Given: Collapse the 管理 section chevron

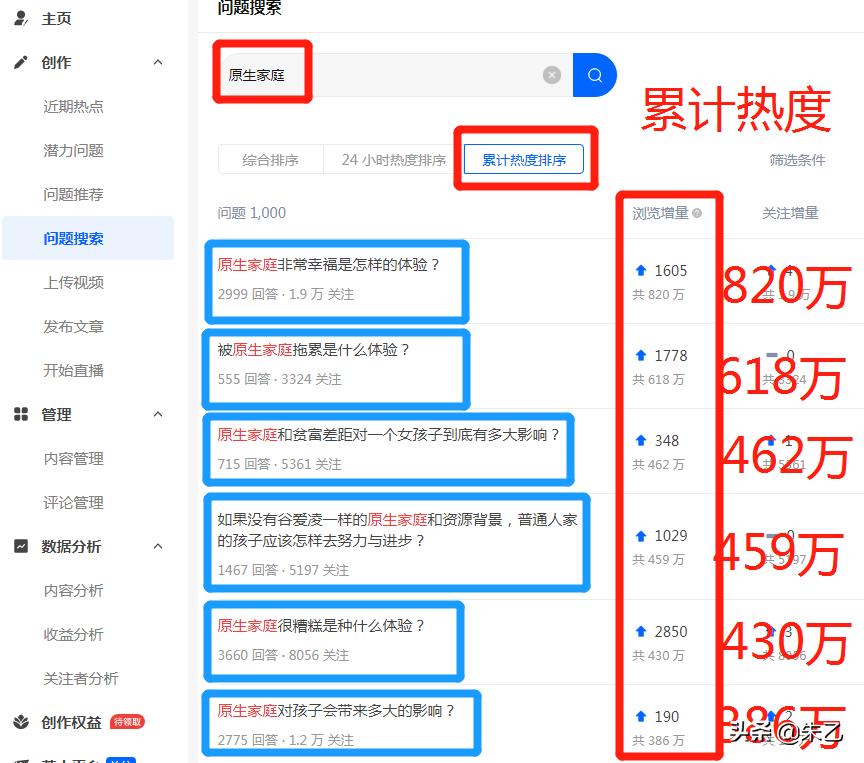Looking at the screenshot, I should tap(156, 414).
